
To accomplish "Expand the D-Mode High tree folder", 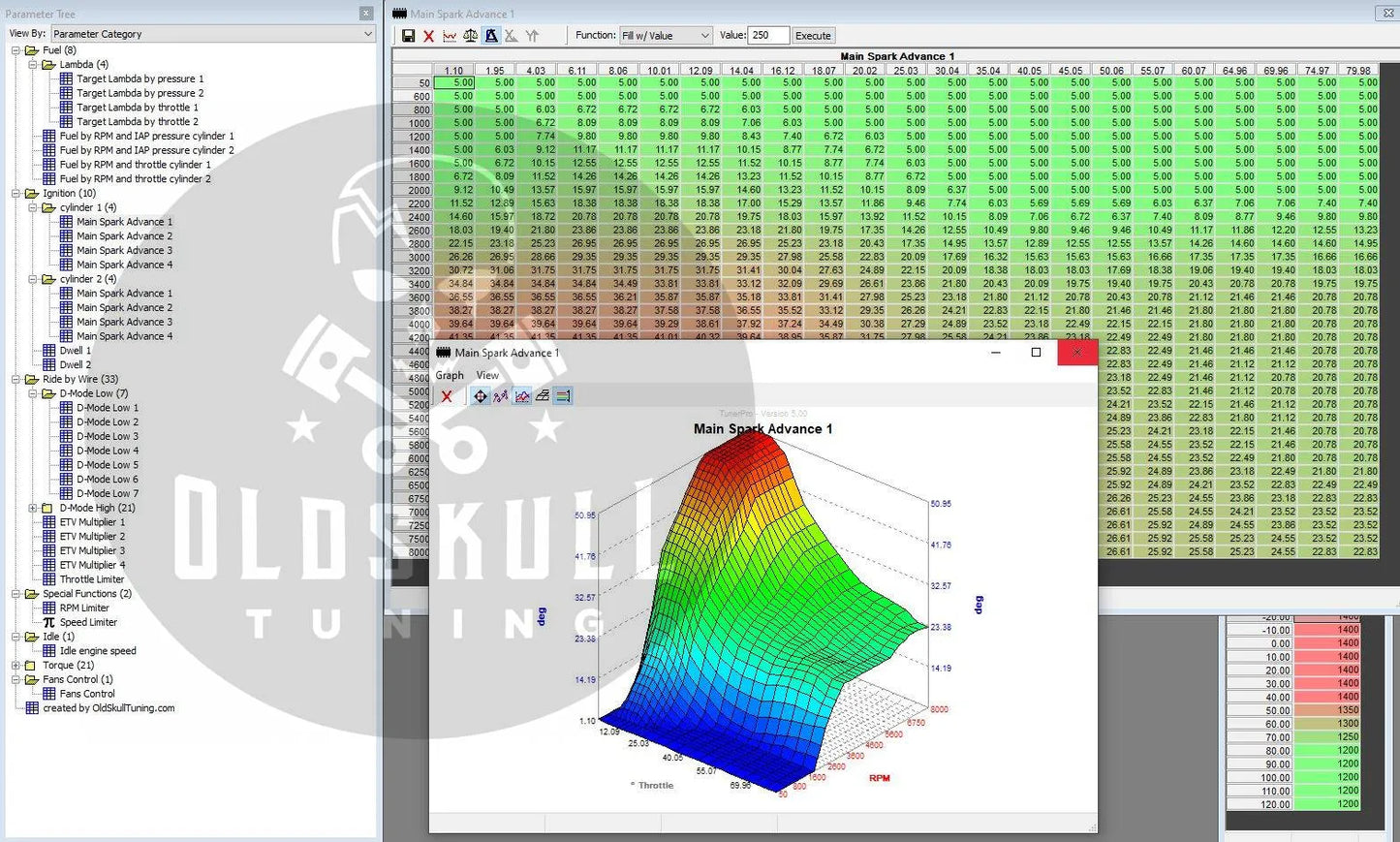I will click(x=33, y=508).
